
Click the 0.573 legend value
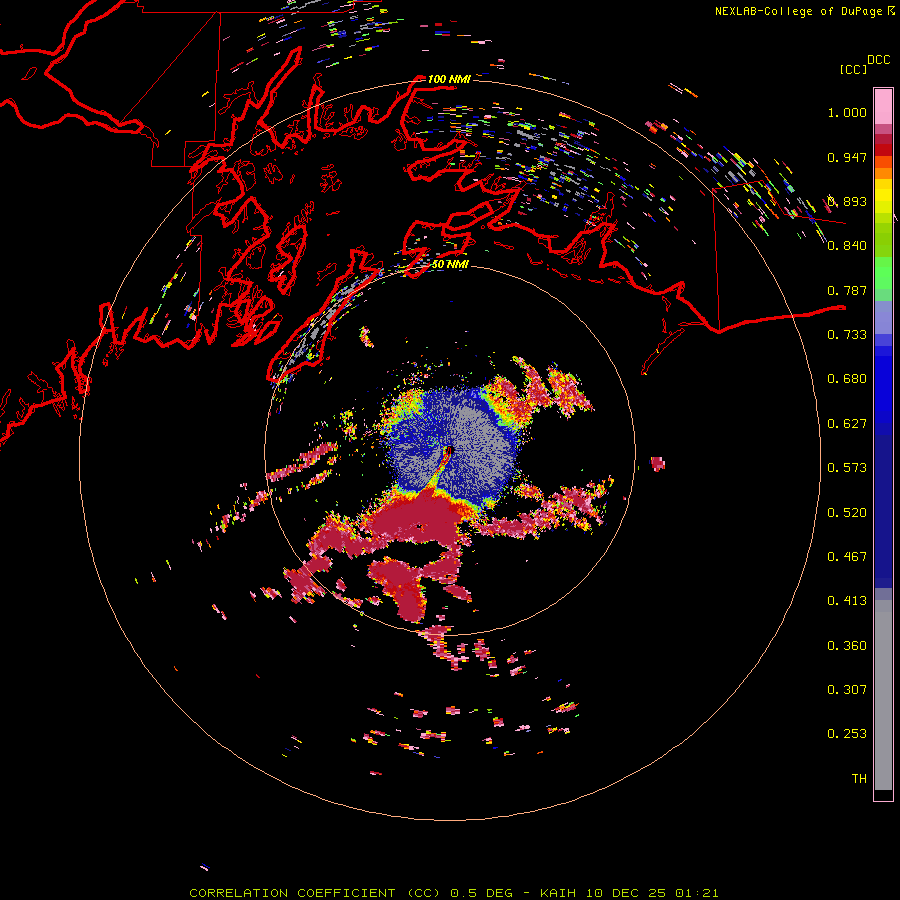click(847, 468)
